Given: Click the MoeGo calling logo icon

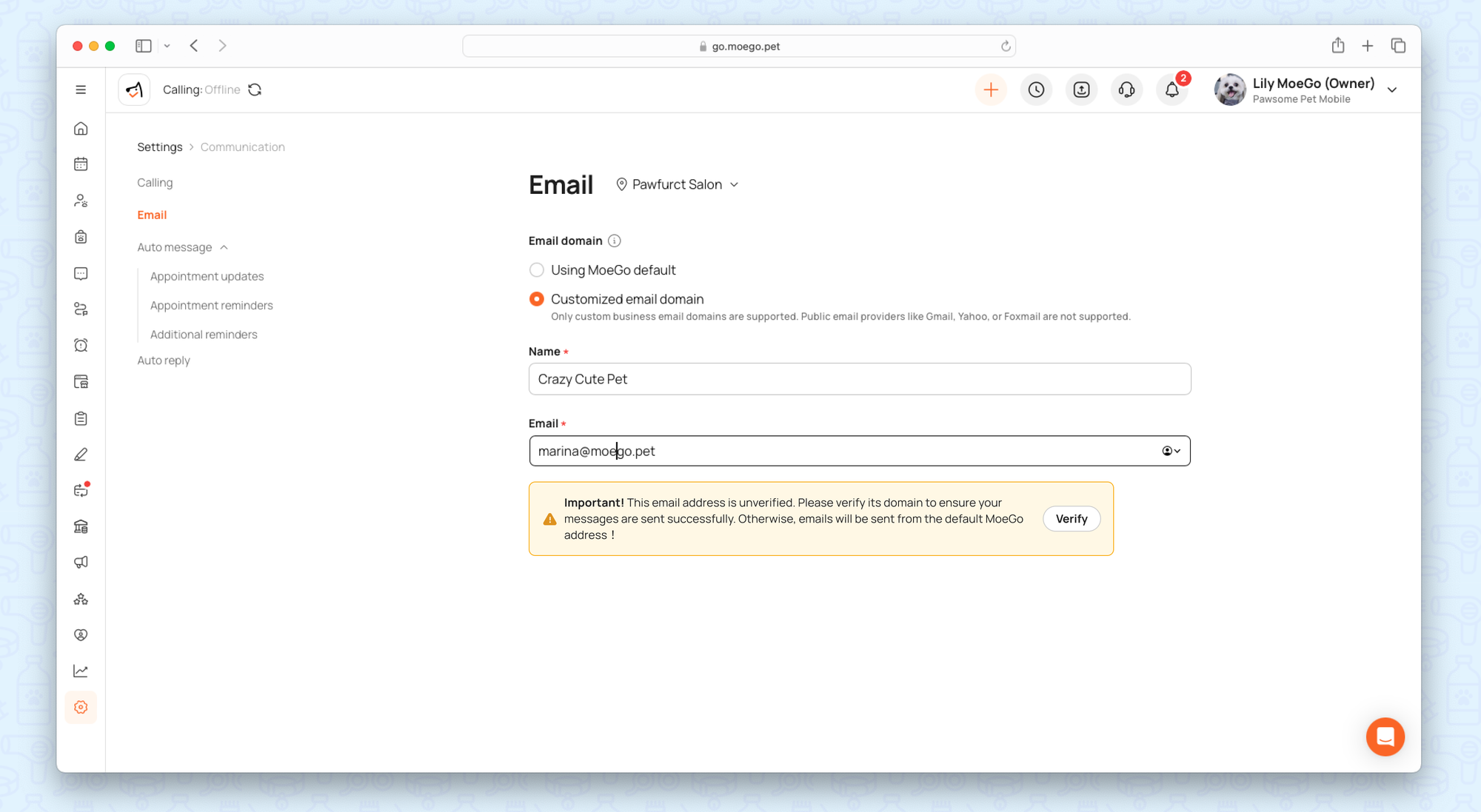Looking at the screenshot, I should click(134, 90).
